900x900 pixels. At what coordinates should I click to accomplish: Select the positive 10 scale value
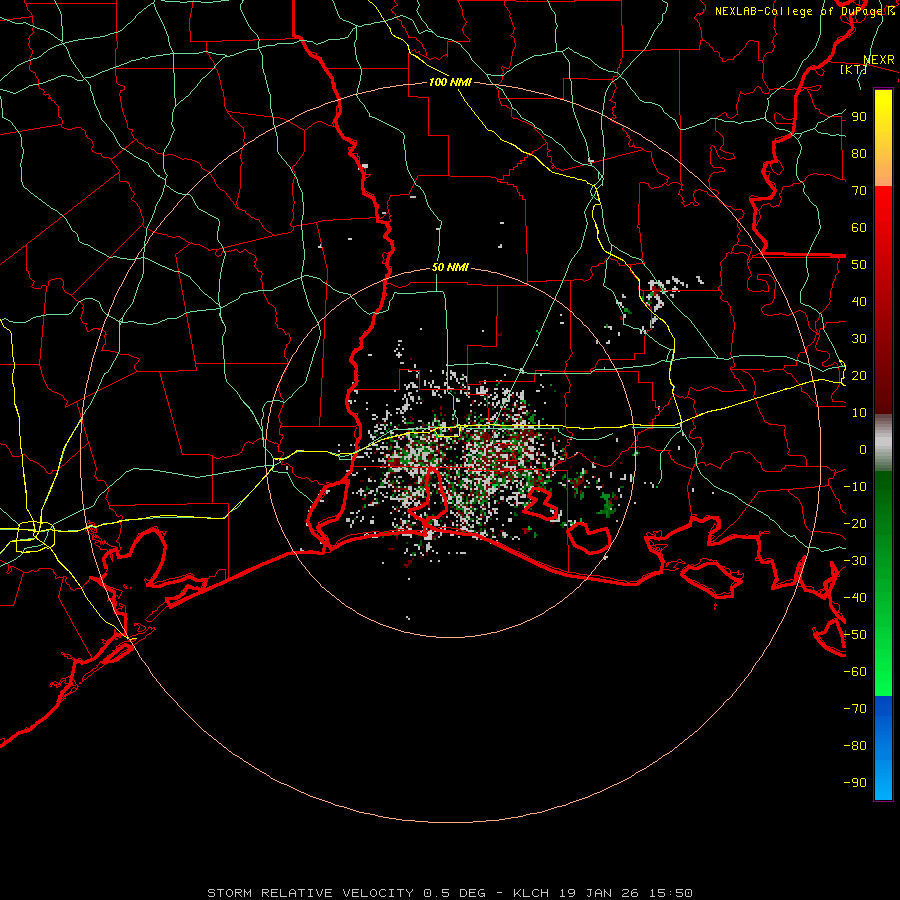pos(859,413)
